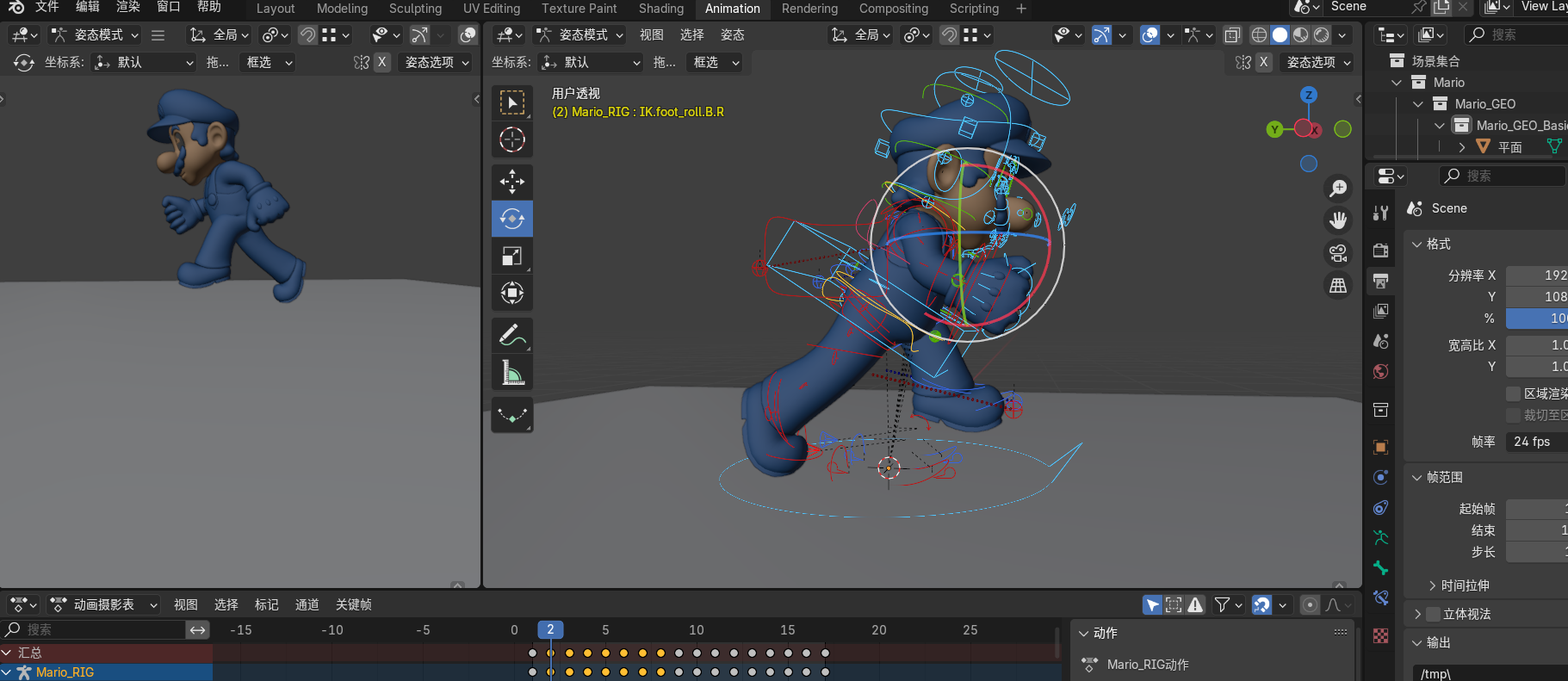
Task: Toggle X-ray view in right viewport
Action: tap(1232, 35)
